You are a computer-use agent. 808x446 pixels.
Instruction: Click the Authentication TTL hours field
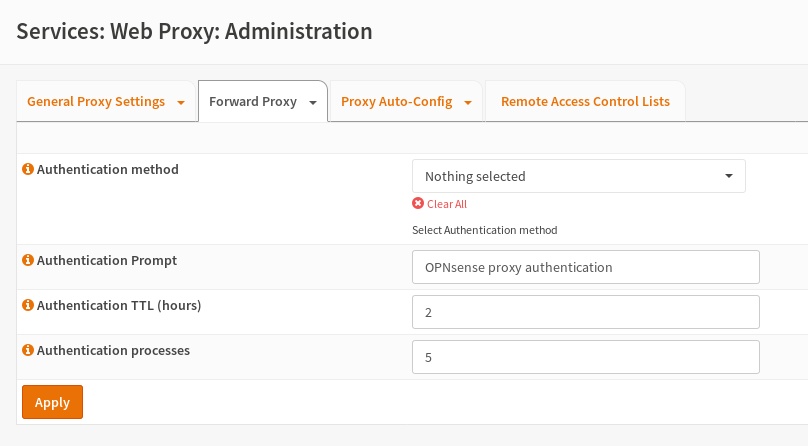point(585,312)
